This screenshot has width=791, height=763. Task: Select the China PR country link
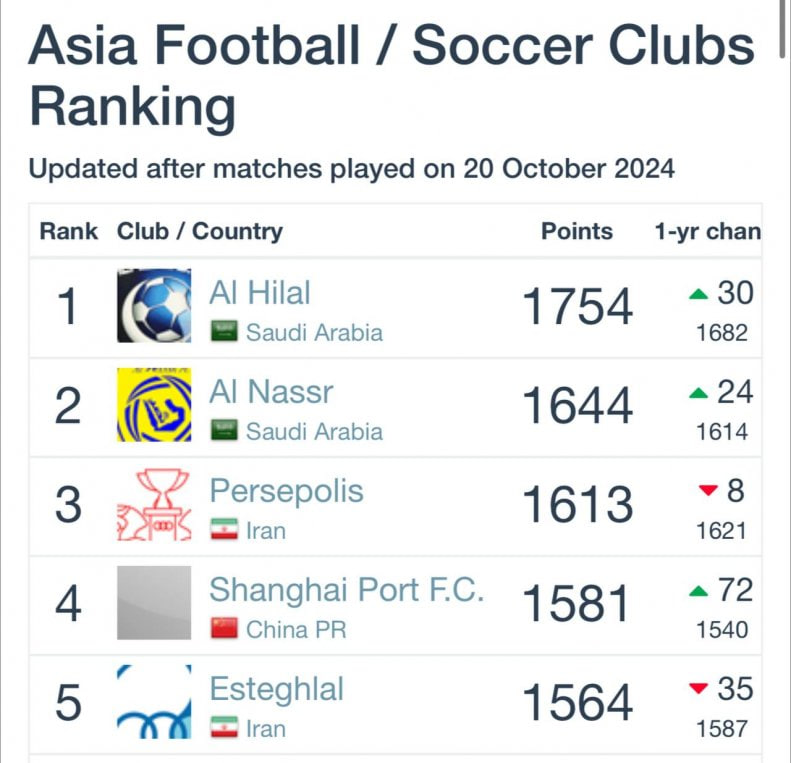pos(296,630)
